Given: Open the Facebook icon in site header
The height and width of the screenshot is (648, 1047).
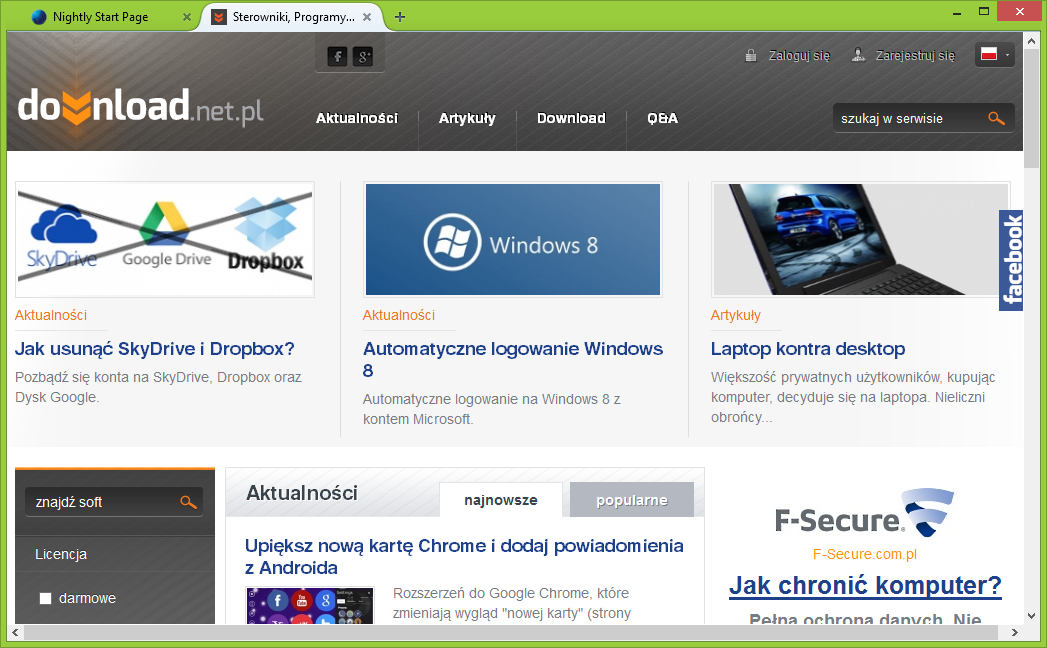Looking at the screenshot, I should coord(337,56).
